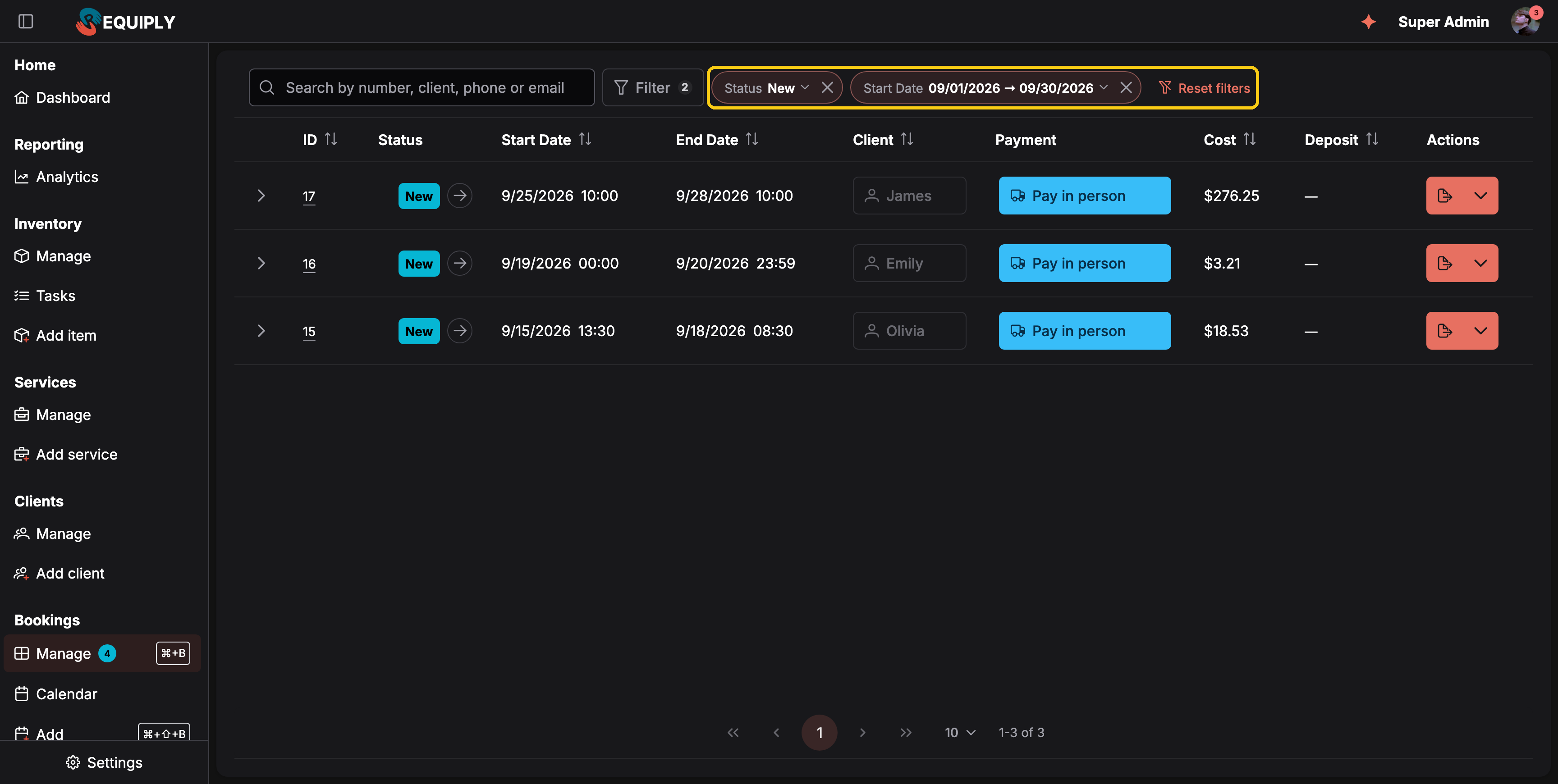Open the AI sparkle icon in header
Viewport: 1558px width, 784px height.
[x=1368, y=22]
